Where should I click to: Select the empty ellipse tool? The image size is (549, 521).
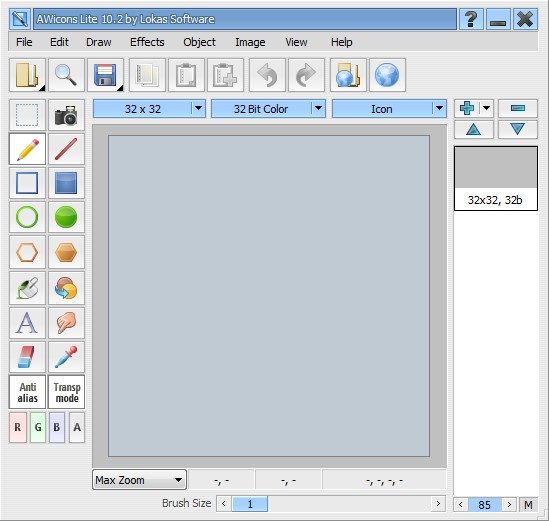point(27,217)
